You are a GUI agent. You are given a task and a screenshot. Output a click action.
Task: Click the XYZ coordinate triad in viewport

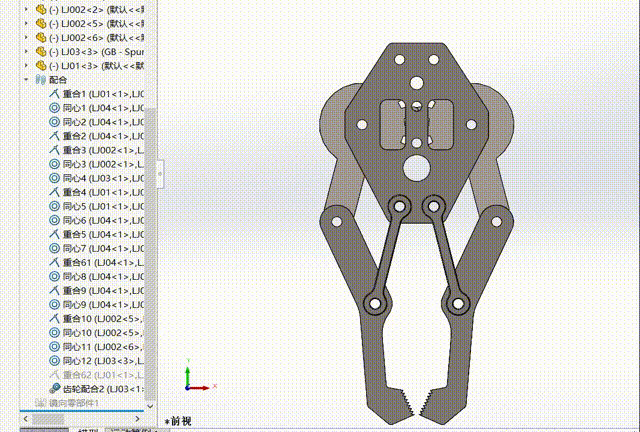click(199, 376)
